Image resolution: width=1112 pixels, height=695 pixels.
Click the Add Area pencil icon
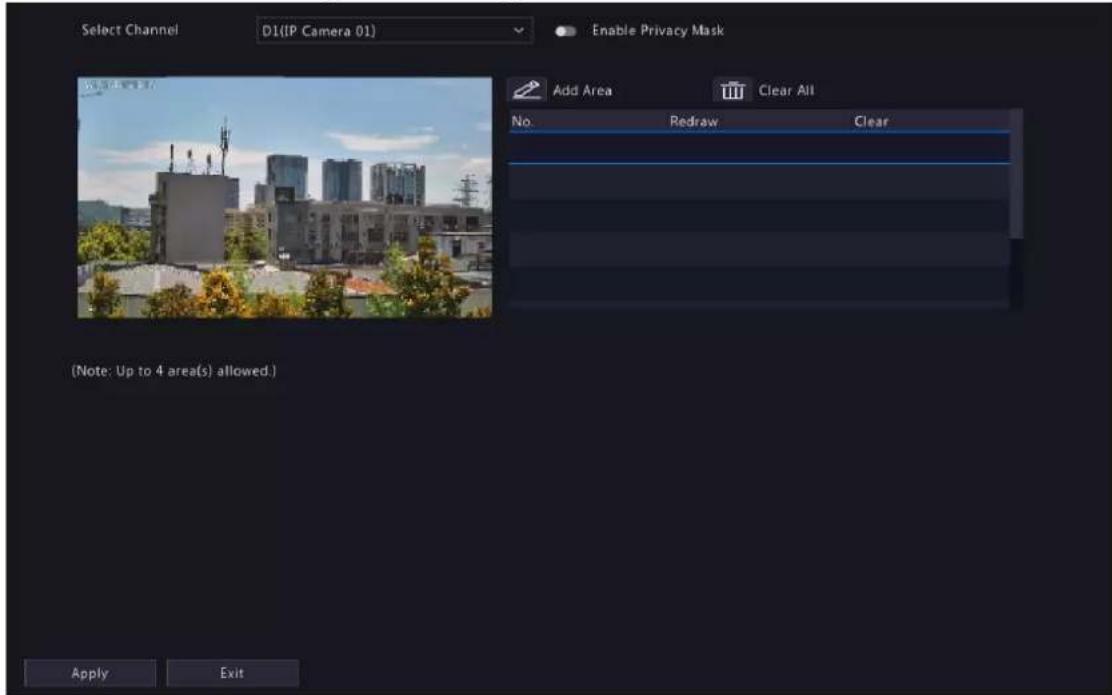(526, 90)
